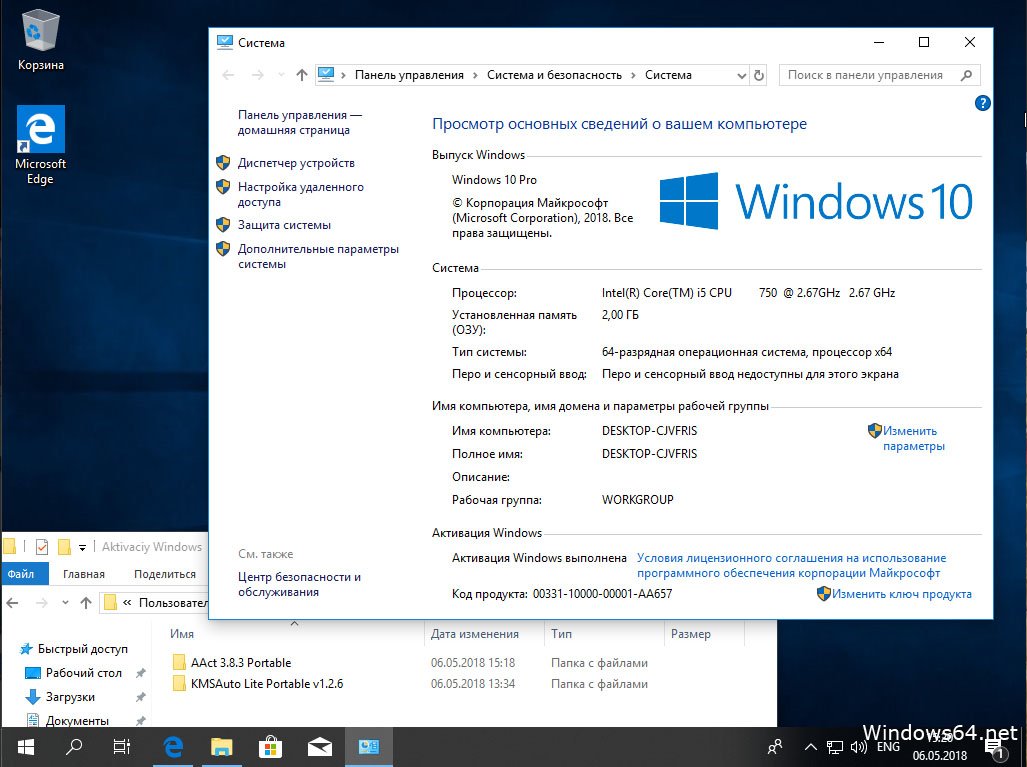Open Task View from the taskbar
The image size is (1027, 767).
coord(122,747)
